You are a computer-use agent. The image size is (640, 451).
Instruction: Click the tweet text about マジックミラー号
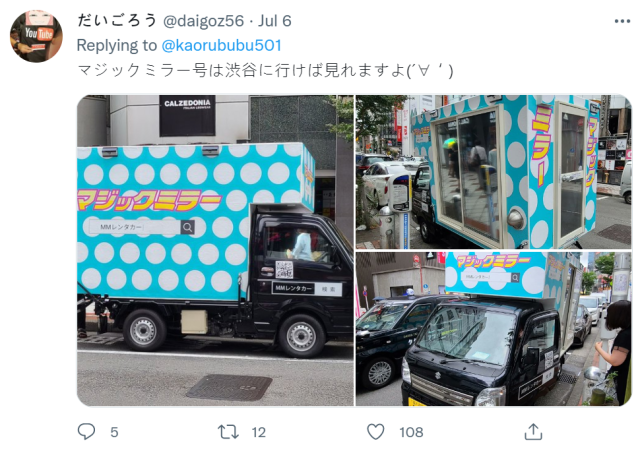coord(265,71)
